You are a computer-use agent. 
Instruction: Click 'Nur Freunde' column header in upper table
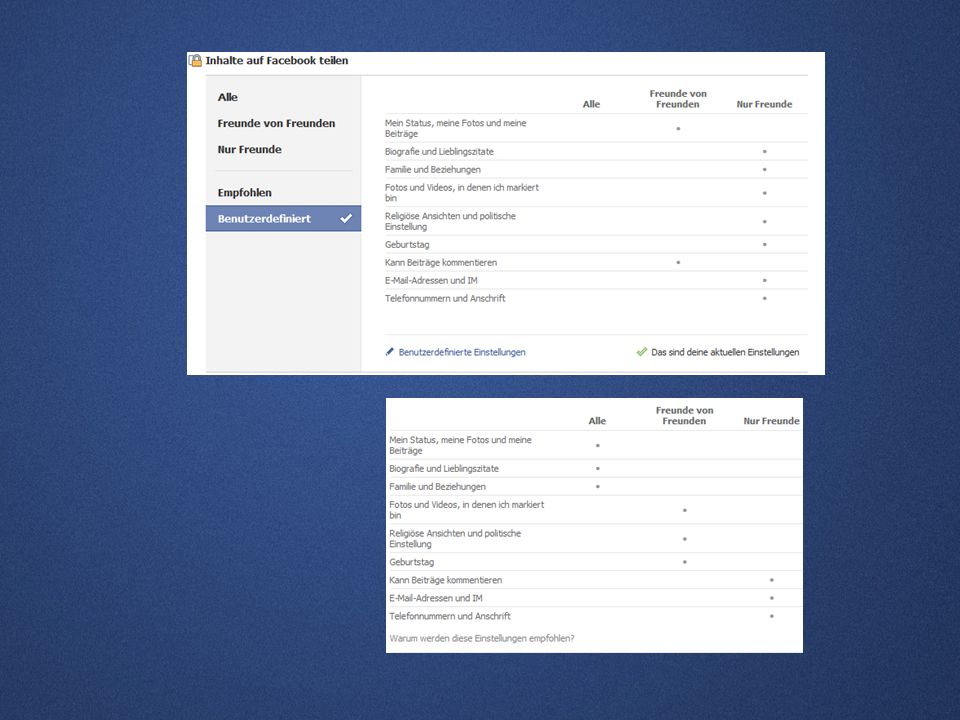[764, 104]
